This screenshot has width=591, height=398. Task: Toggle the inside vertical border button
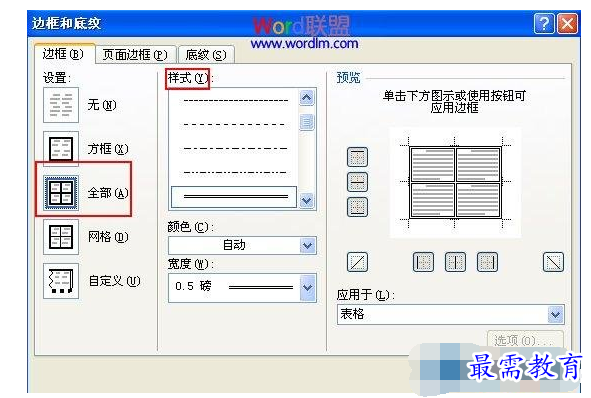point(455,262)
